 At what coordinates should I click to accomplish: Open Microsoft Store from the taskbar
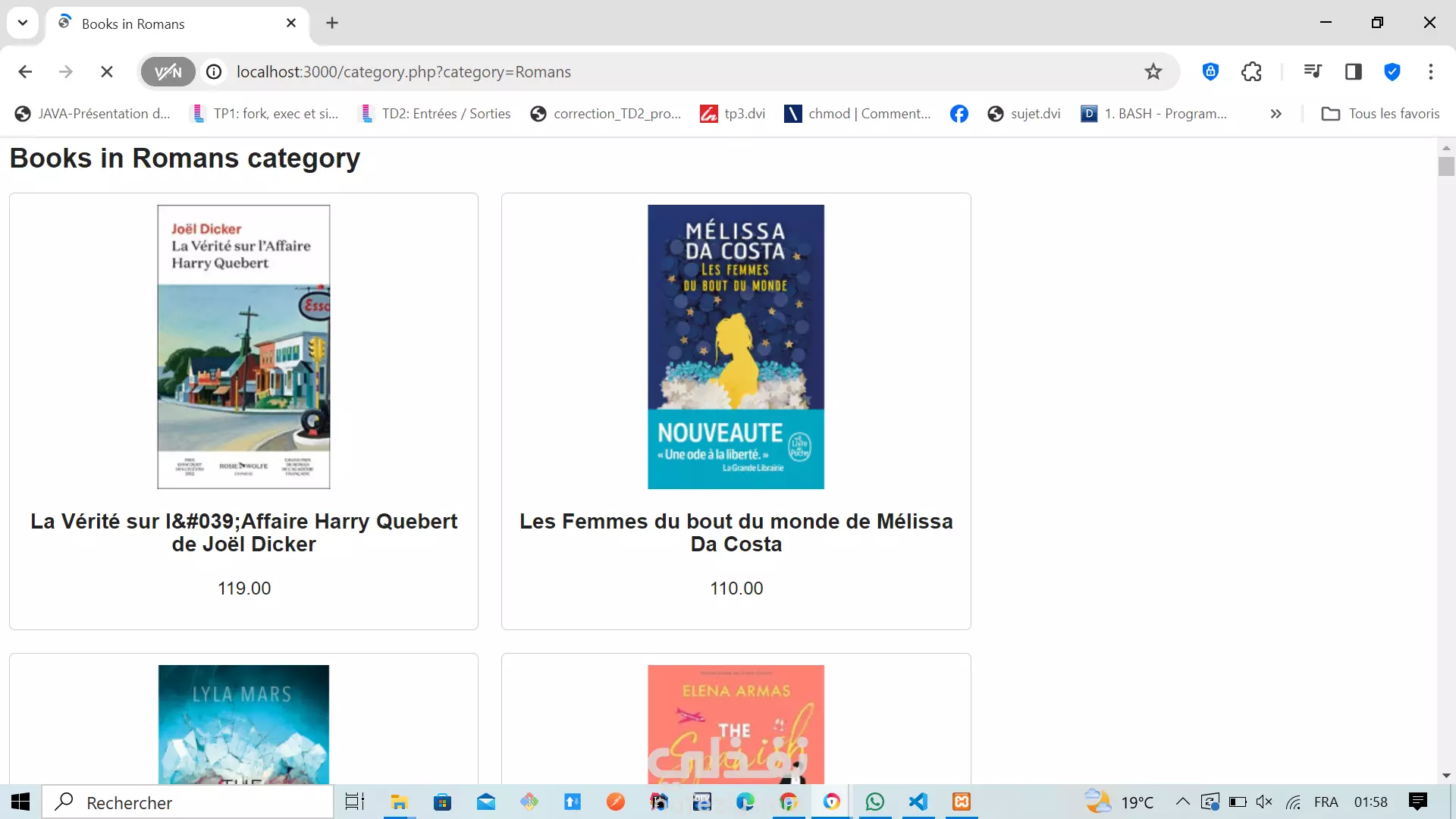[442, 802]
